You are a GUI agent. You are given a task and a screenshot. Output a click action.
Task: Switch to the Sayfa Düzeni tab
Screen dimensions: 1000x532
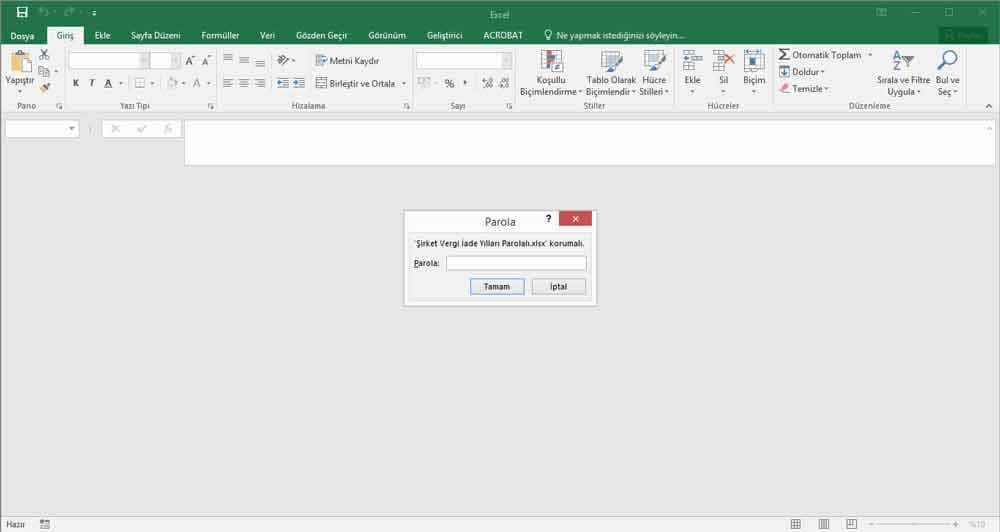(156, 35)
